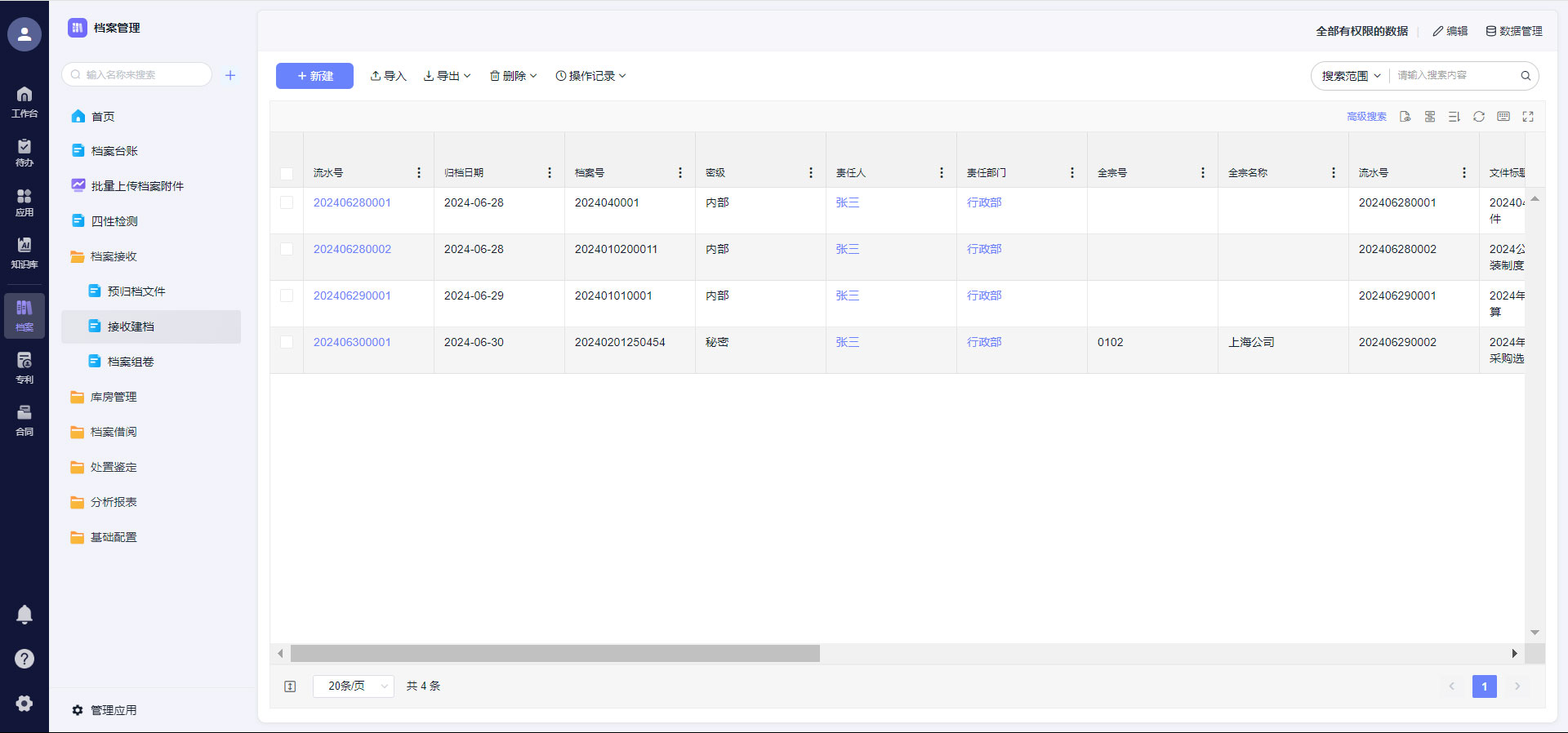The height and width of the screenshot is (733, 1568).
Task: Open record link 202406280002
Action: pos(352,249)
